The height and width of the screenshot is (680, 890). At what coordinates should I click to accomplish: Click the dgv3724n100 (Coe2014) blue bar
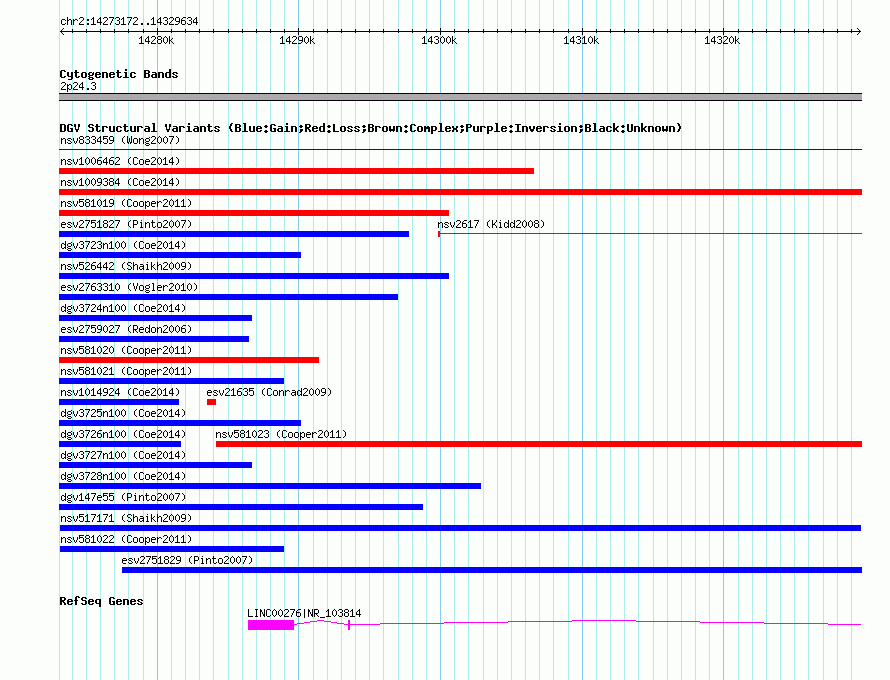[x=156, y=318]
